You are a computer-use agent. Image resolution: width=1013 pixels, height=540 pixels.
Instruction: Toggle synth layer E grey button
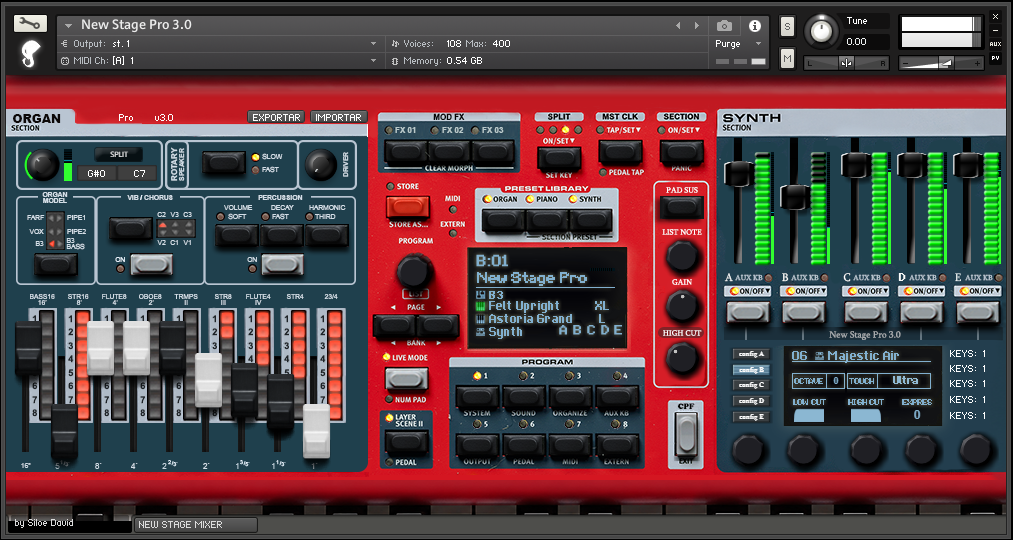978,312
